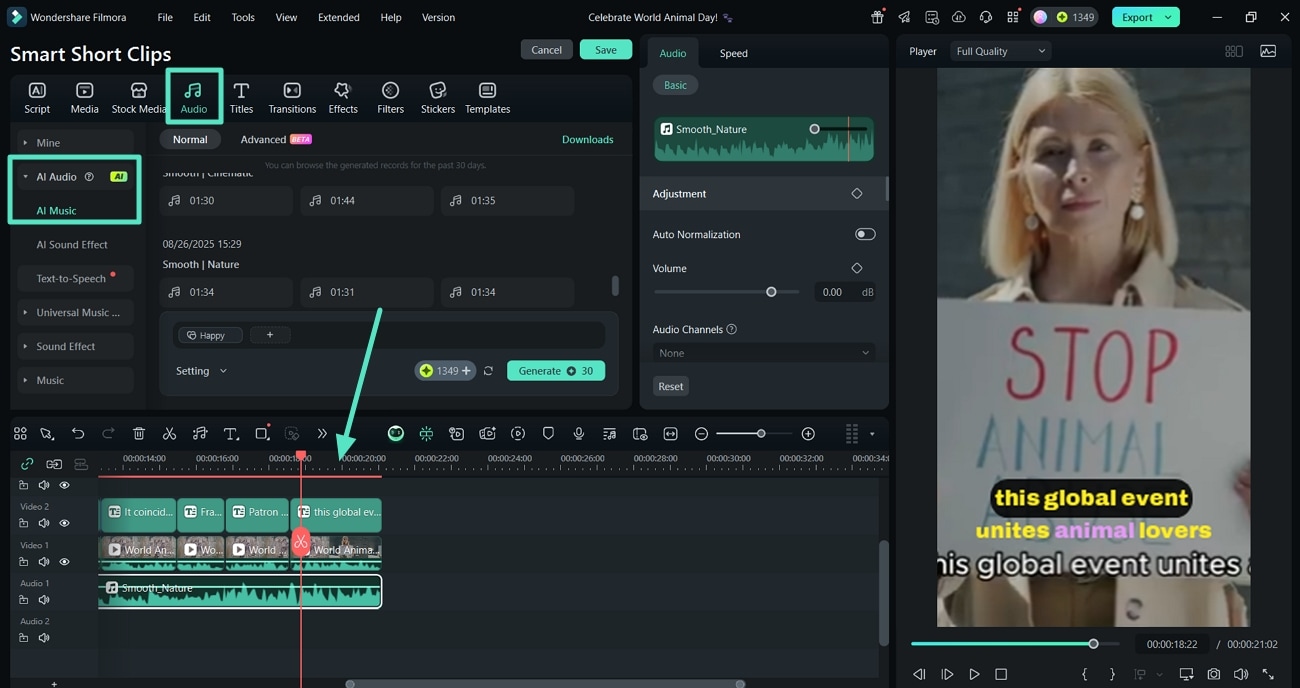Click the Reset button
The width and height of the screenshot is (1300, 688).
coord(671,386)
